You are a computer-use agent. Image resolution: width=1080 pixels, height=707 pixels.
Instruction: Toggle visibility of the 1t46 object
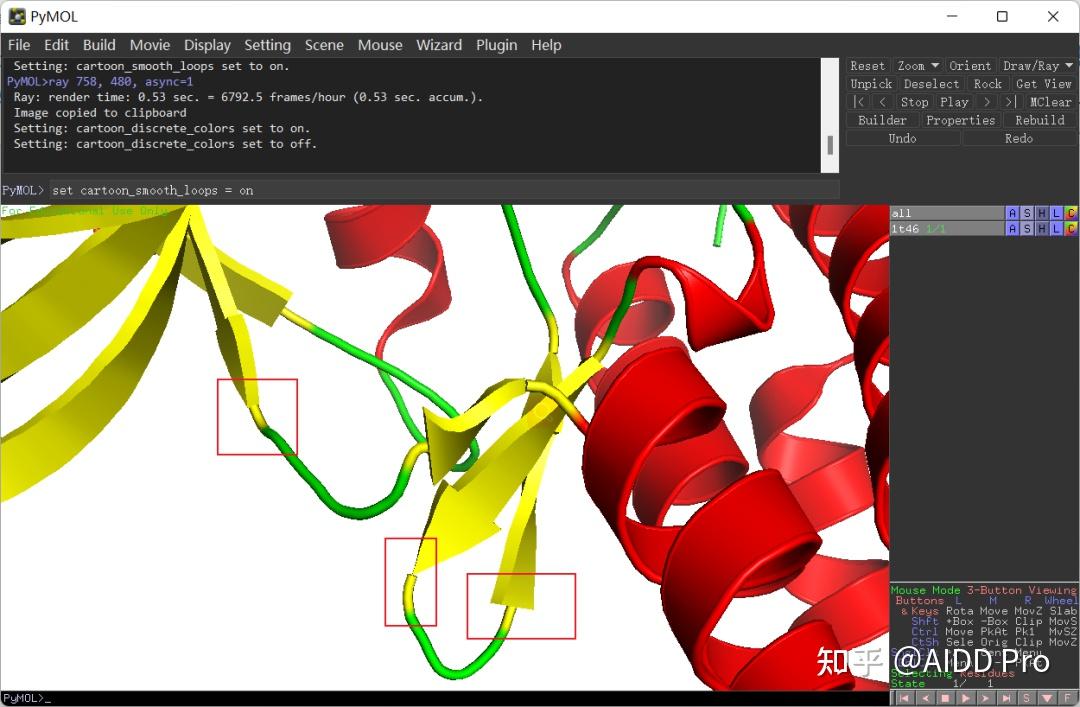point(946,228)
